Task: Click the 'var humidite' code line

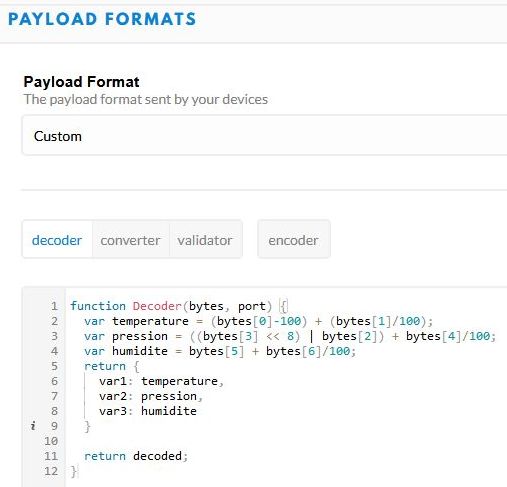Action: coord(220,351)
